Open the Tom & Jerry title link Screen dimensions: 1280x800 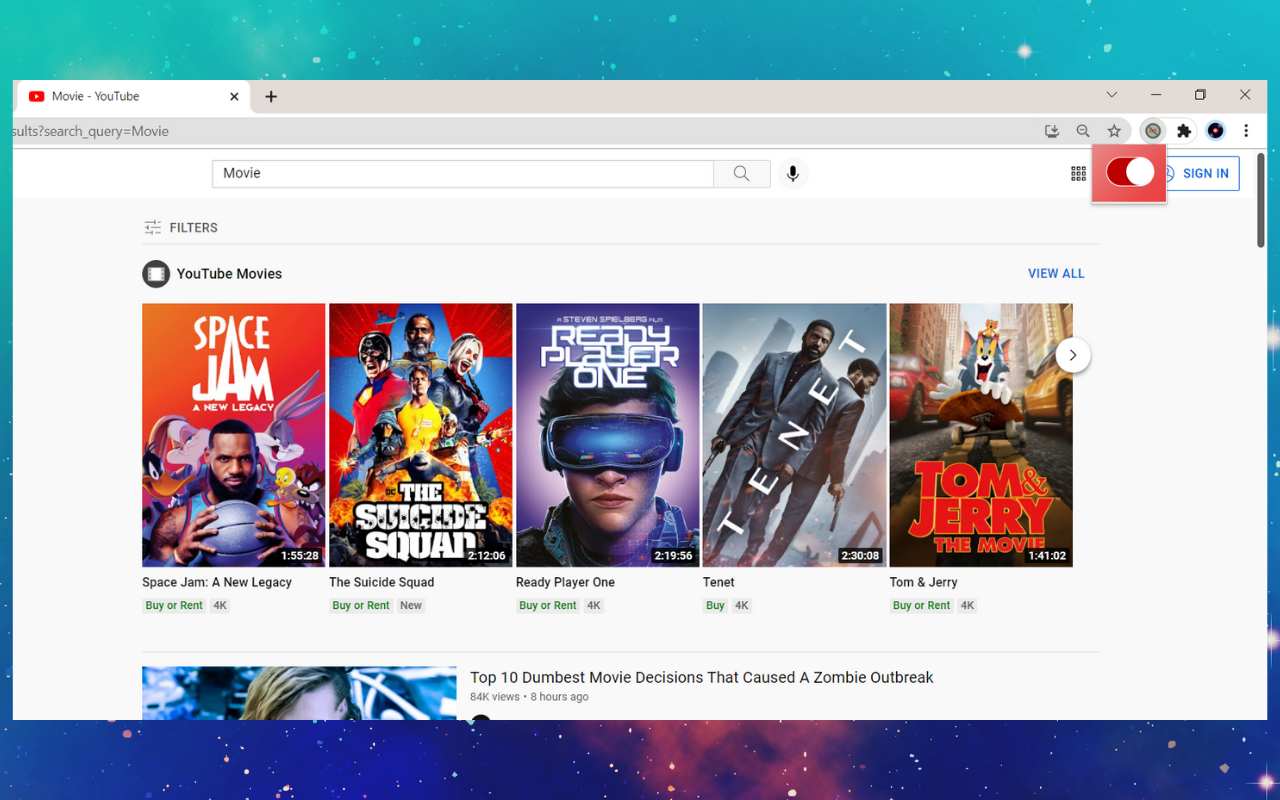(924, 582)
